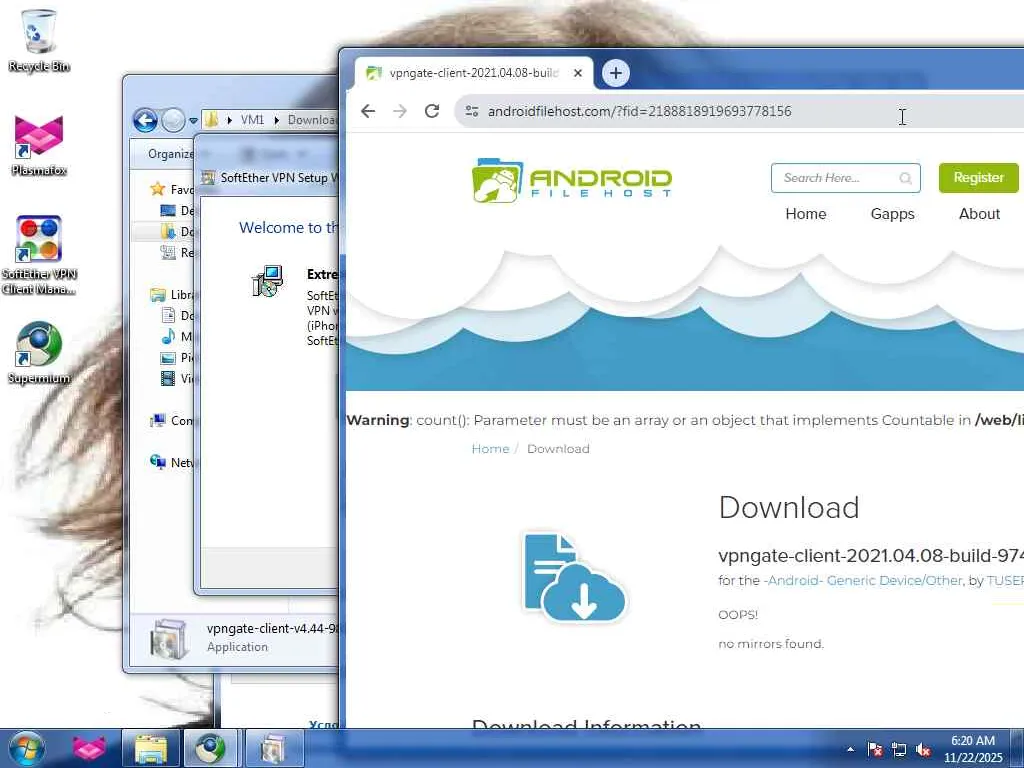Click the OOPS! message text
Image resolution: width=1024 pixels, height=768 pixels.
point(738,615)
